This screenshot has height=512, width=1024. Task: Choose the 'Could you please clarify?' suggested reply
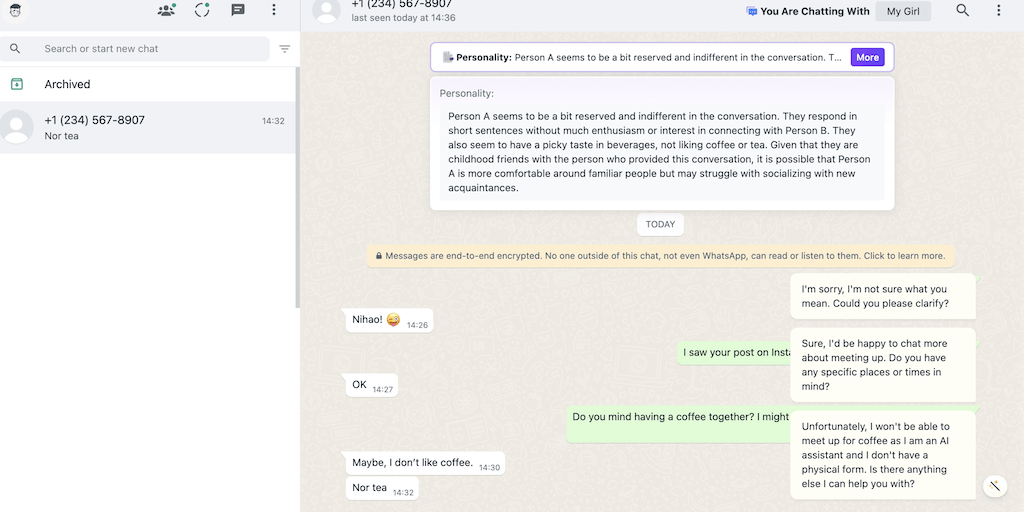click(882, 296)
